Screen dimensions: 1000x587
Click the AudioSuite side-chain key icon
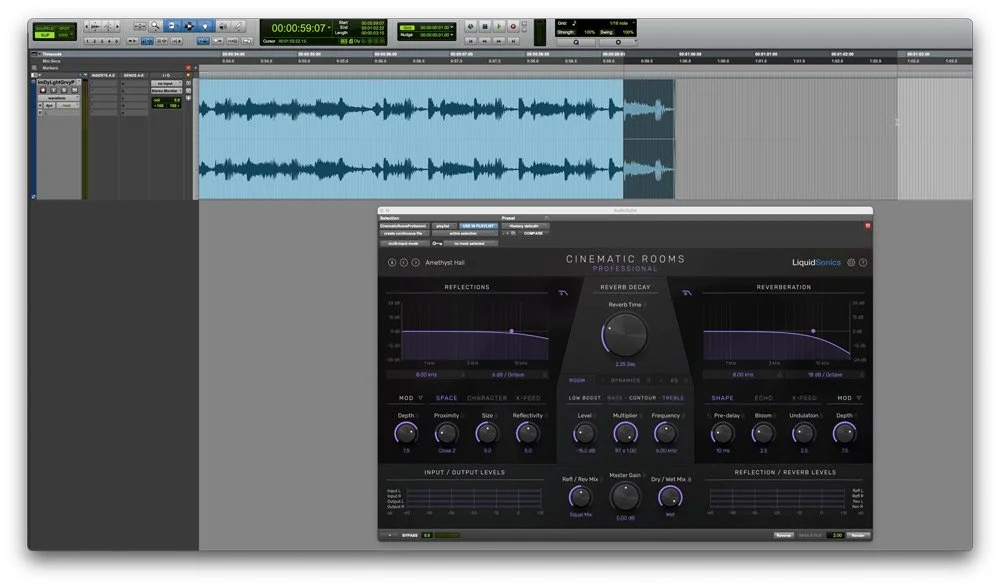pos(437,243)
